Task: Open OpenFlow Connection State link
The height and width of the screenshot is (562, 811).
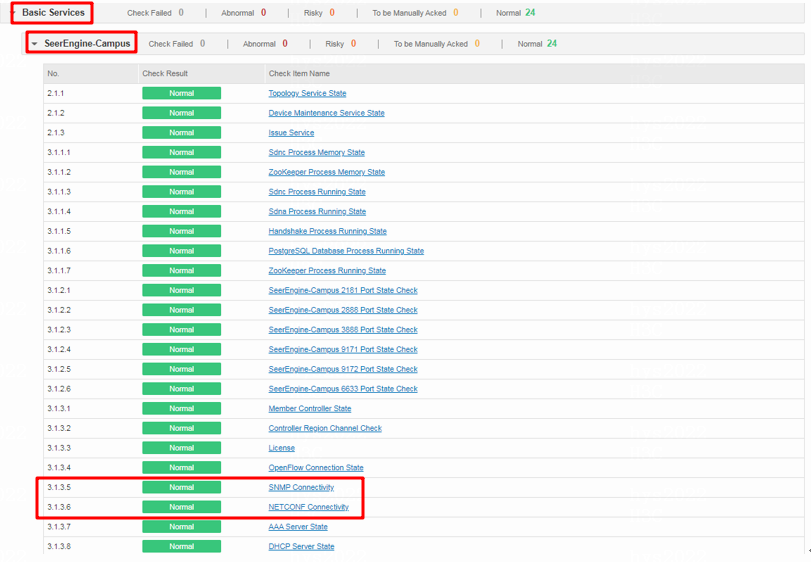Action: tap(316, 467)
